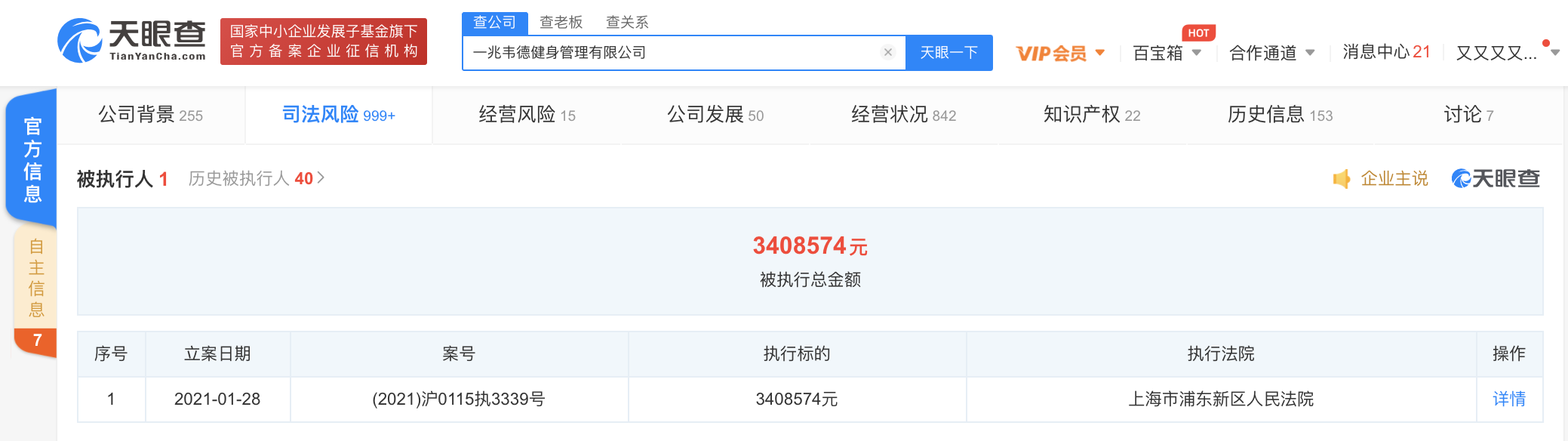Switch to the 查公司 search tab
The width and height of the screenshot is (1568, 441).
click(494, 23)
